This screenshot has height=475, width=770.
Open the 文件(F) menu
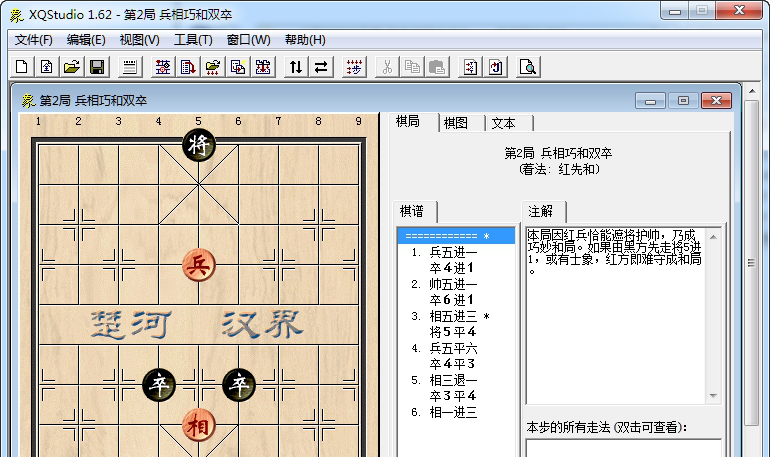(33, 40)
